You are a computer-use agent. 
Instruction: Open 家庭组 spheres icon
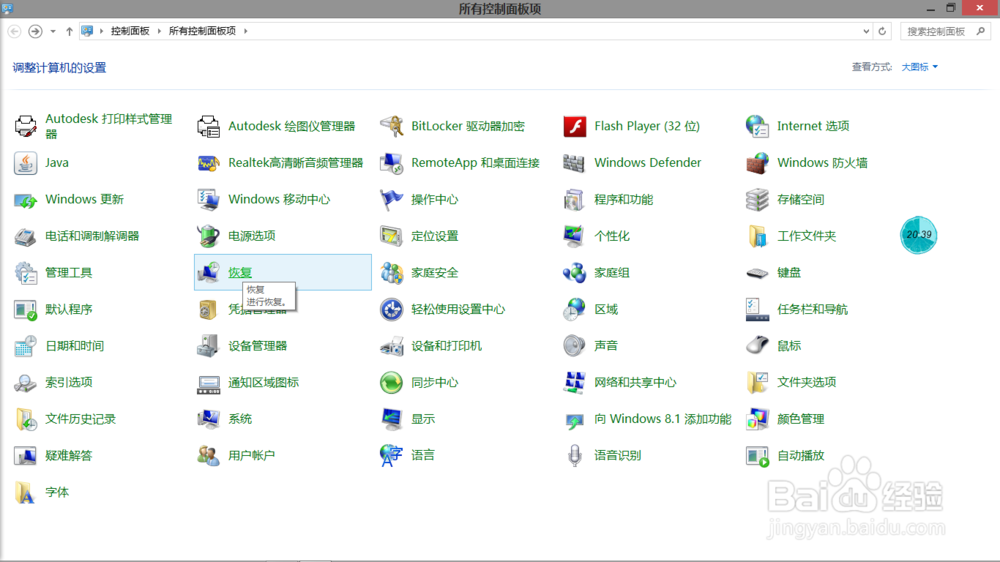coord(575,273)
